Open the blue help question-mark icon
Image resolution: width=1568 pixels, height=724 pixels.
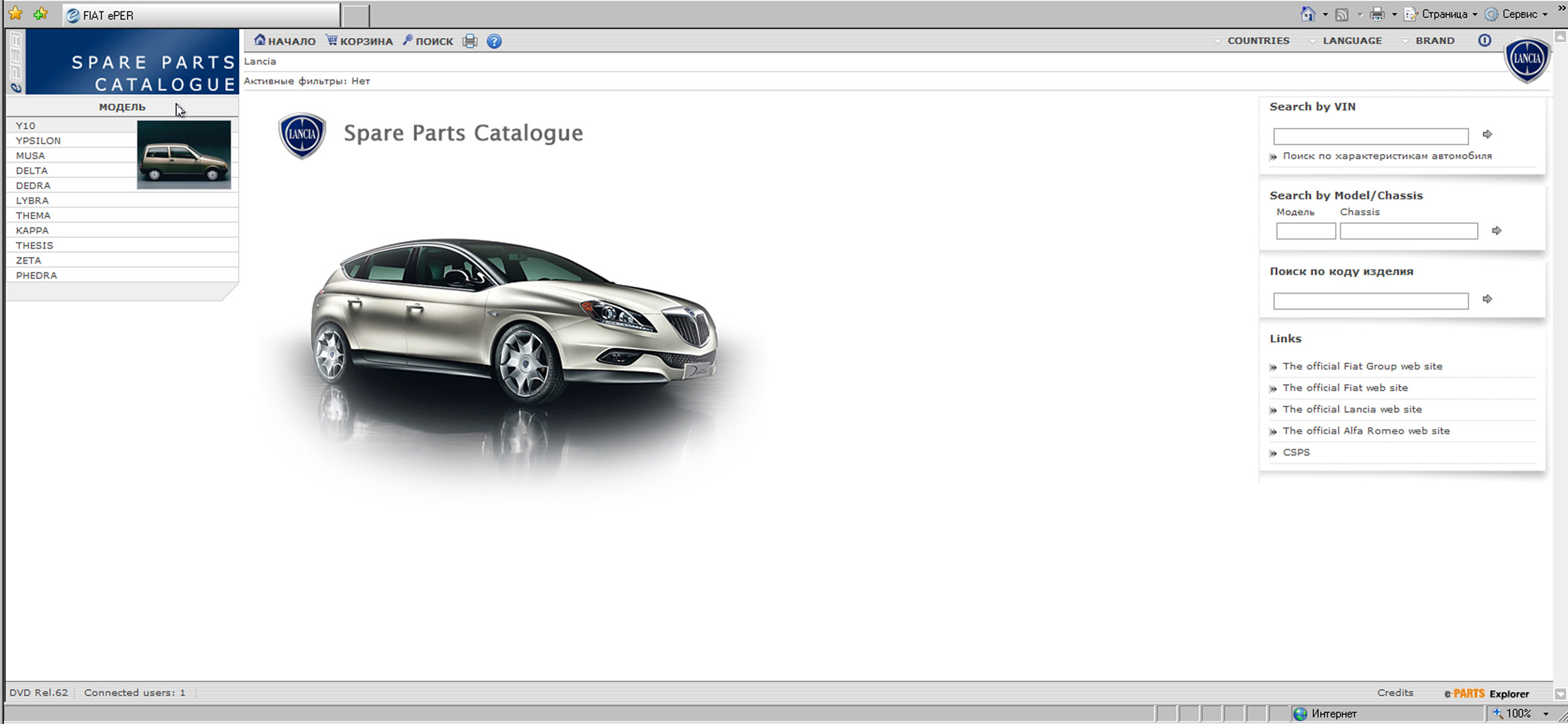click(494, 41)
